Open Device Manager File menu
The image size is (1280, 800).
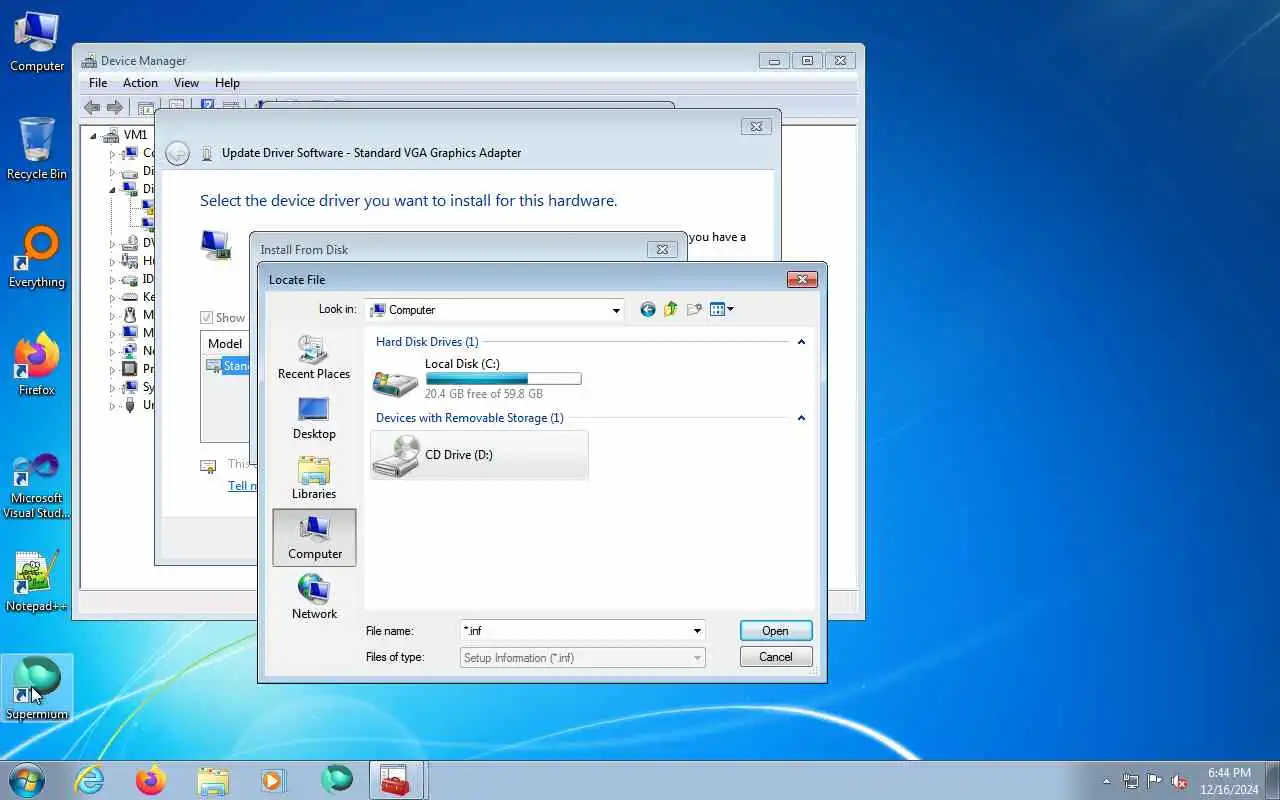98,83
